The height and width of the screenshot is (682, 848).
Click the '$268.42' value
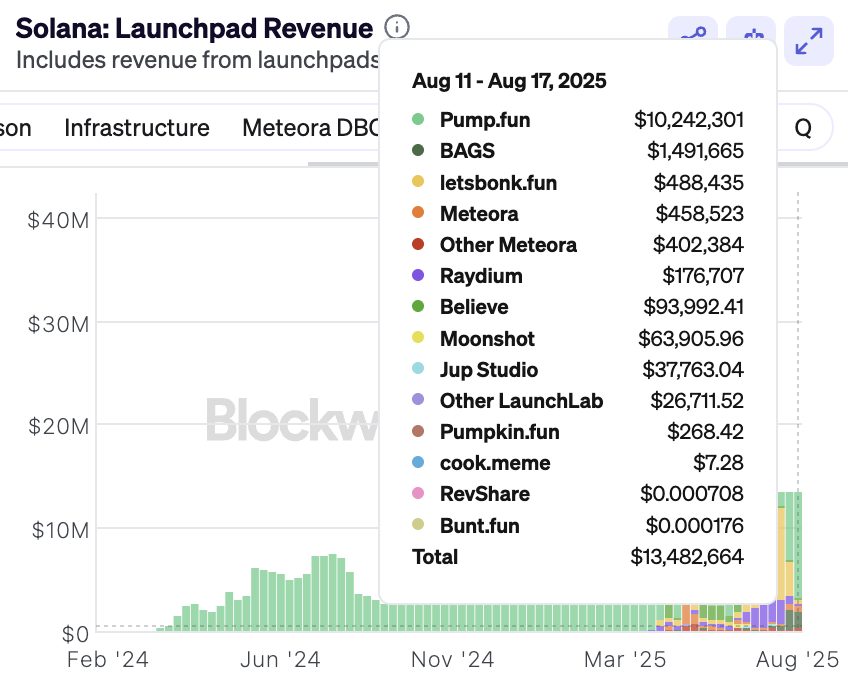pyautogui.click(x=706, y=432)
